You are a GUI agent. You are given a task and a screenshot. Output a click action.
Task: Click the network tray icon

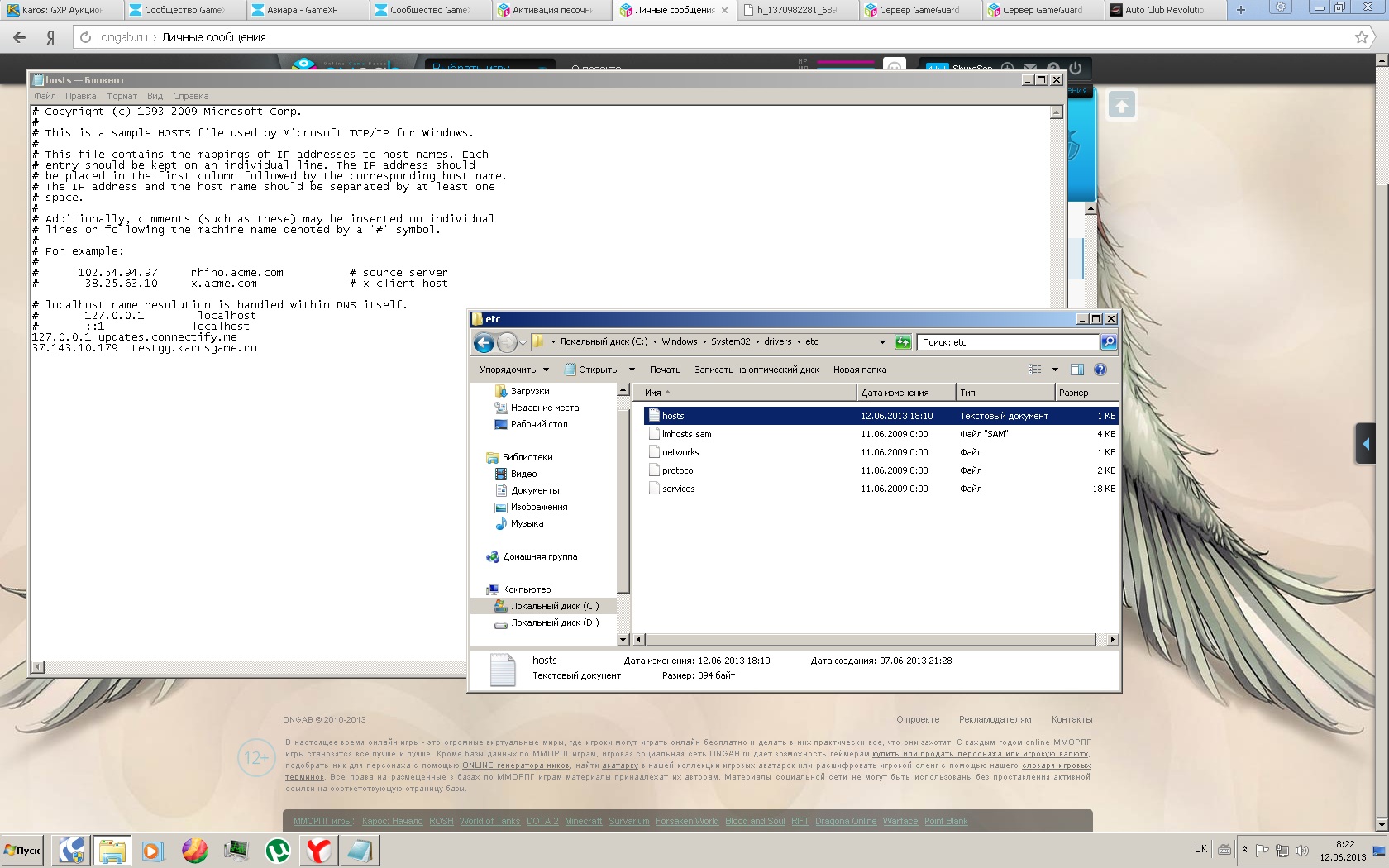[1282, 850]
